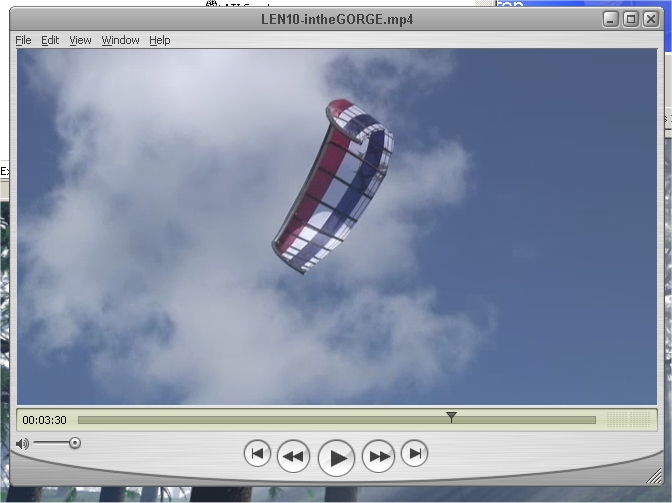The width and height of the screenshot is (672, 503).
Task: Open the File menu
Action: point(23,40)
